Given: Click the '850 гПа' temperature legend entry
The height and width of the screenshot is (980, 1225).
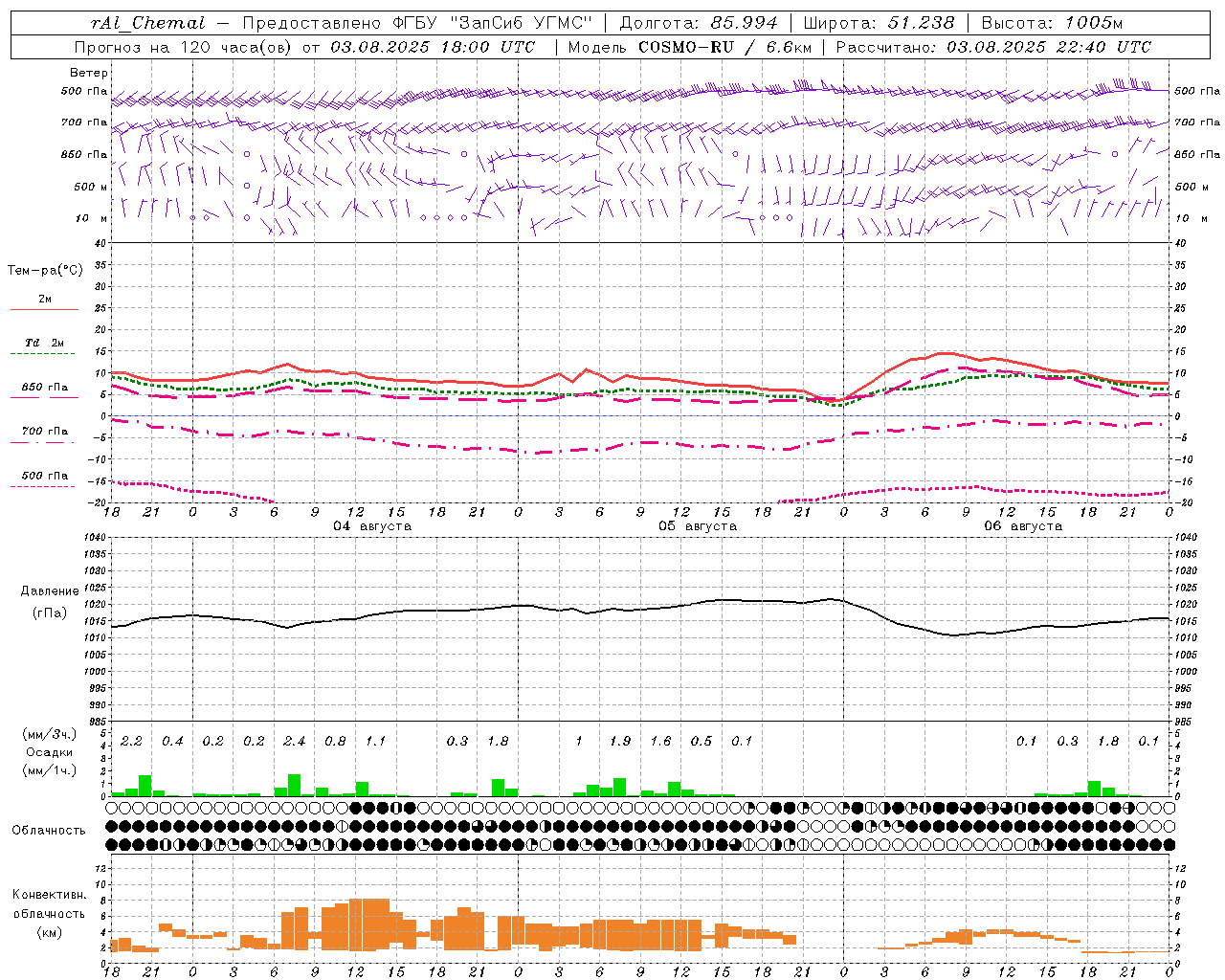Looking at the screenshot, I should (x=45, y=388).
